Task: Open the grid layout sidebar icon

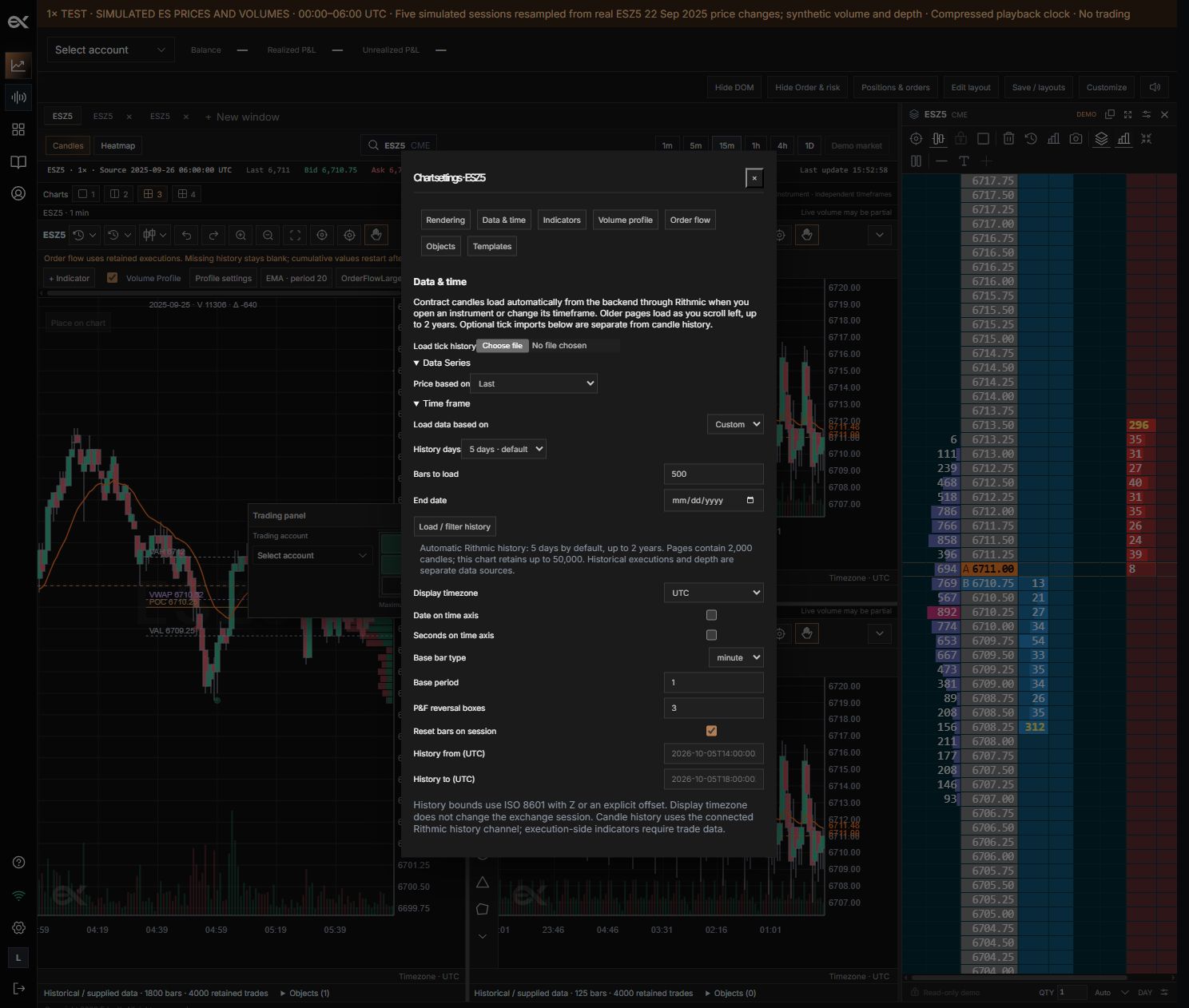Action: pos(18,129)
